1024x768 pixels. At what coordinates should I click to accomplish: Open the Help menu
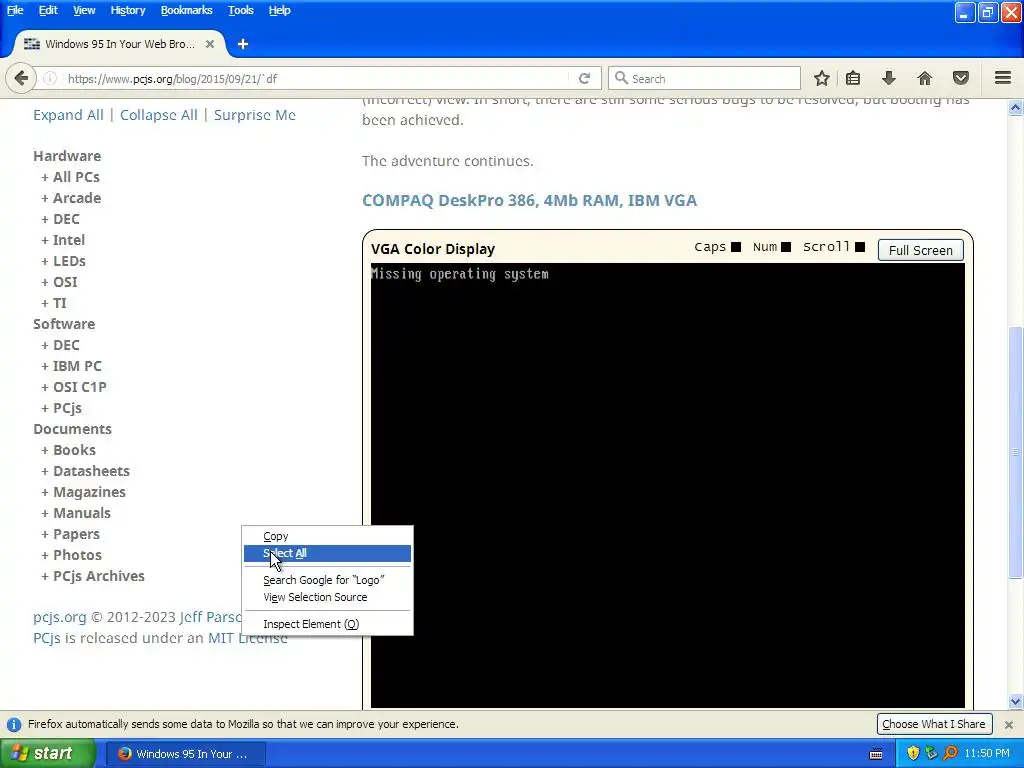click(x=279, y=10)
